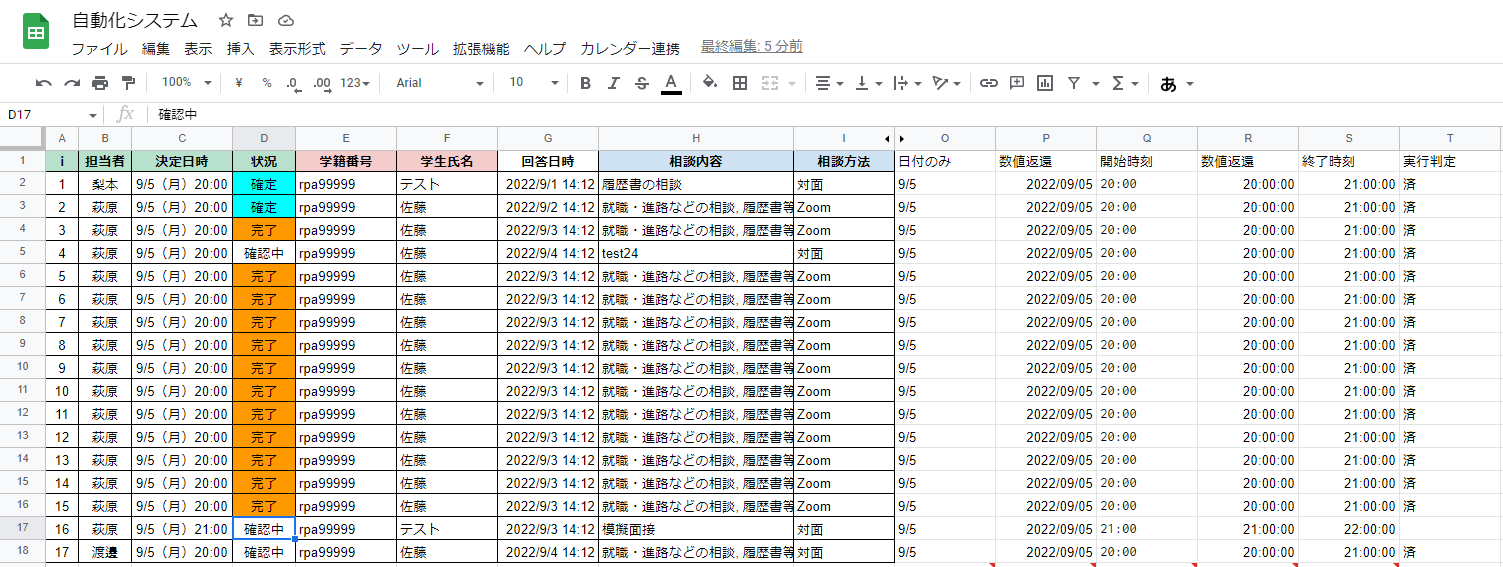Click the insert link icon
The height and width of the screenshot is (567, 1503).
[988, 83]
